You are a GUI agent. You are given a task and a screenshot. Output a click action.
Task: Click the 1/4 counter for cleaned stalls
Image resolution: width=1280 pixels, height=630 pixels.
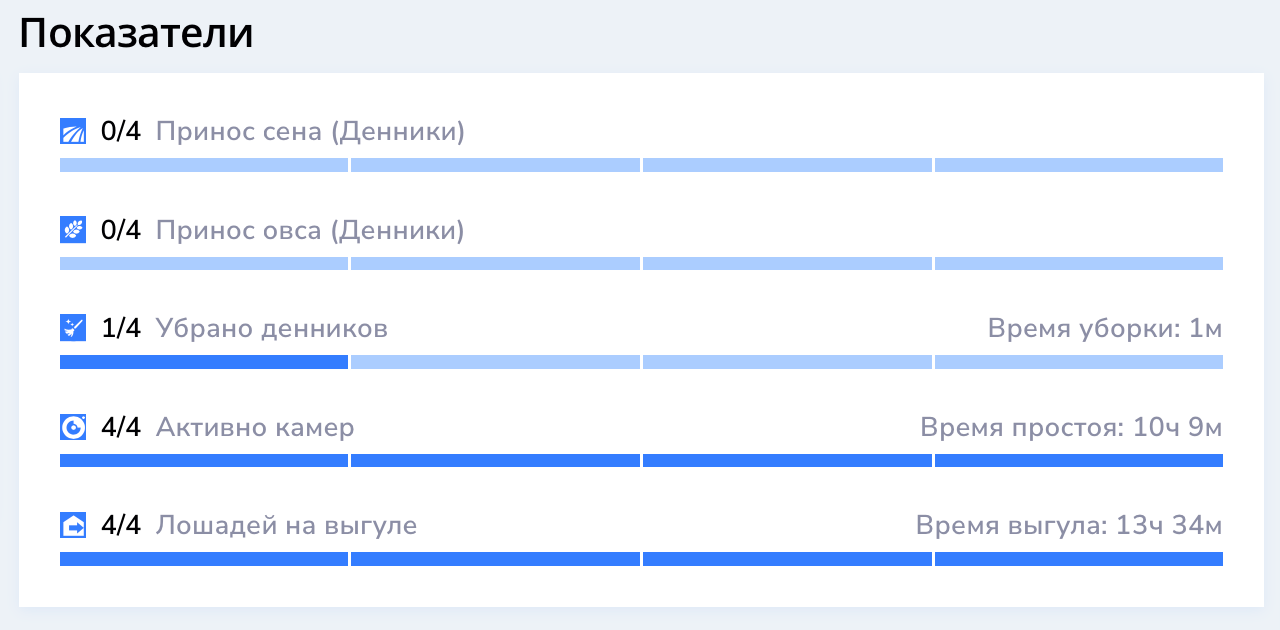point(121,328)
